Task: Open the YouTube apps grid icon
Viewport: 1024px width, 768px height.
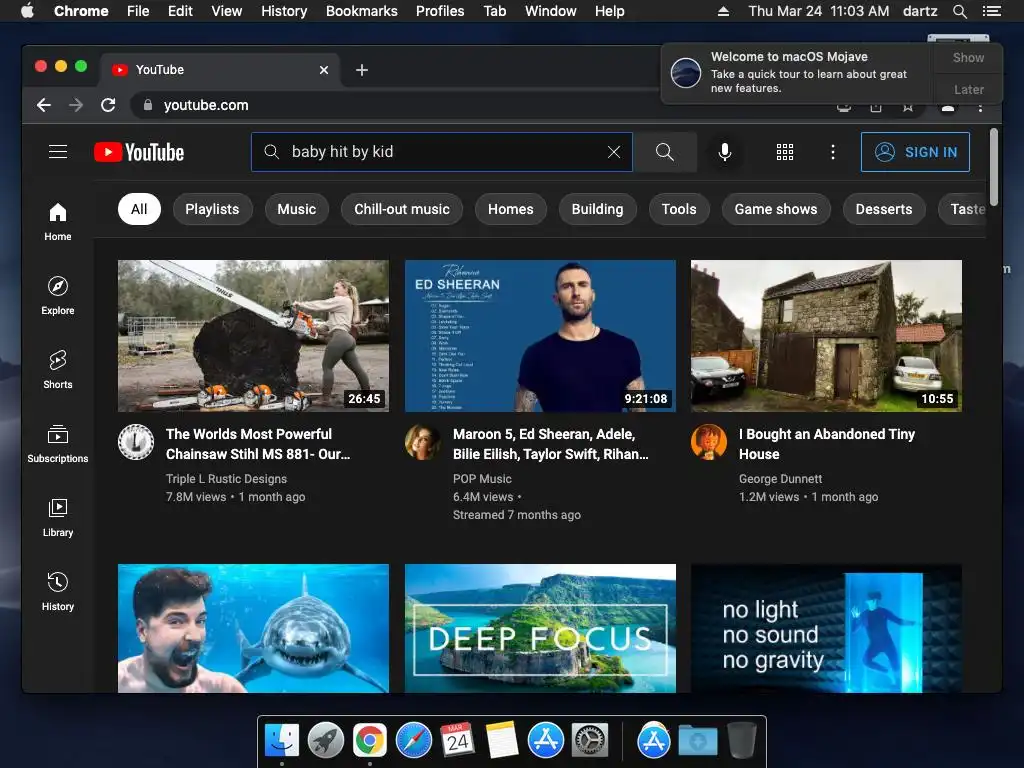Action: point(785,152)
